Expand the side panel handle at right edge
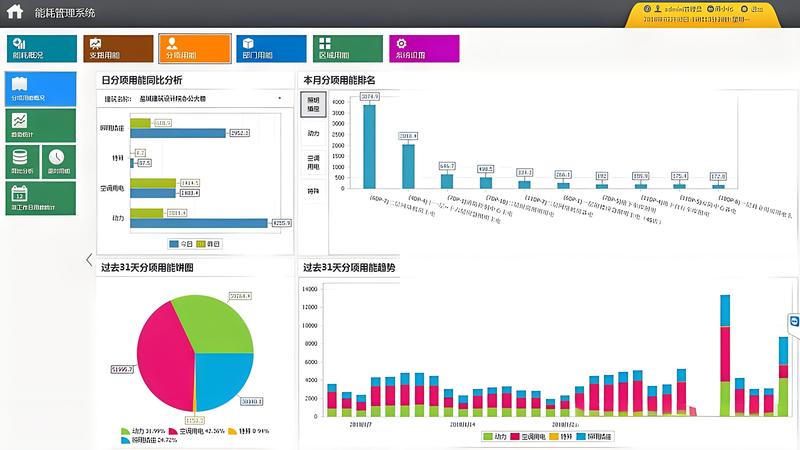800x450 pixels. [x=794, y=321]
